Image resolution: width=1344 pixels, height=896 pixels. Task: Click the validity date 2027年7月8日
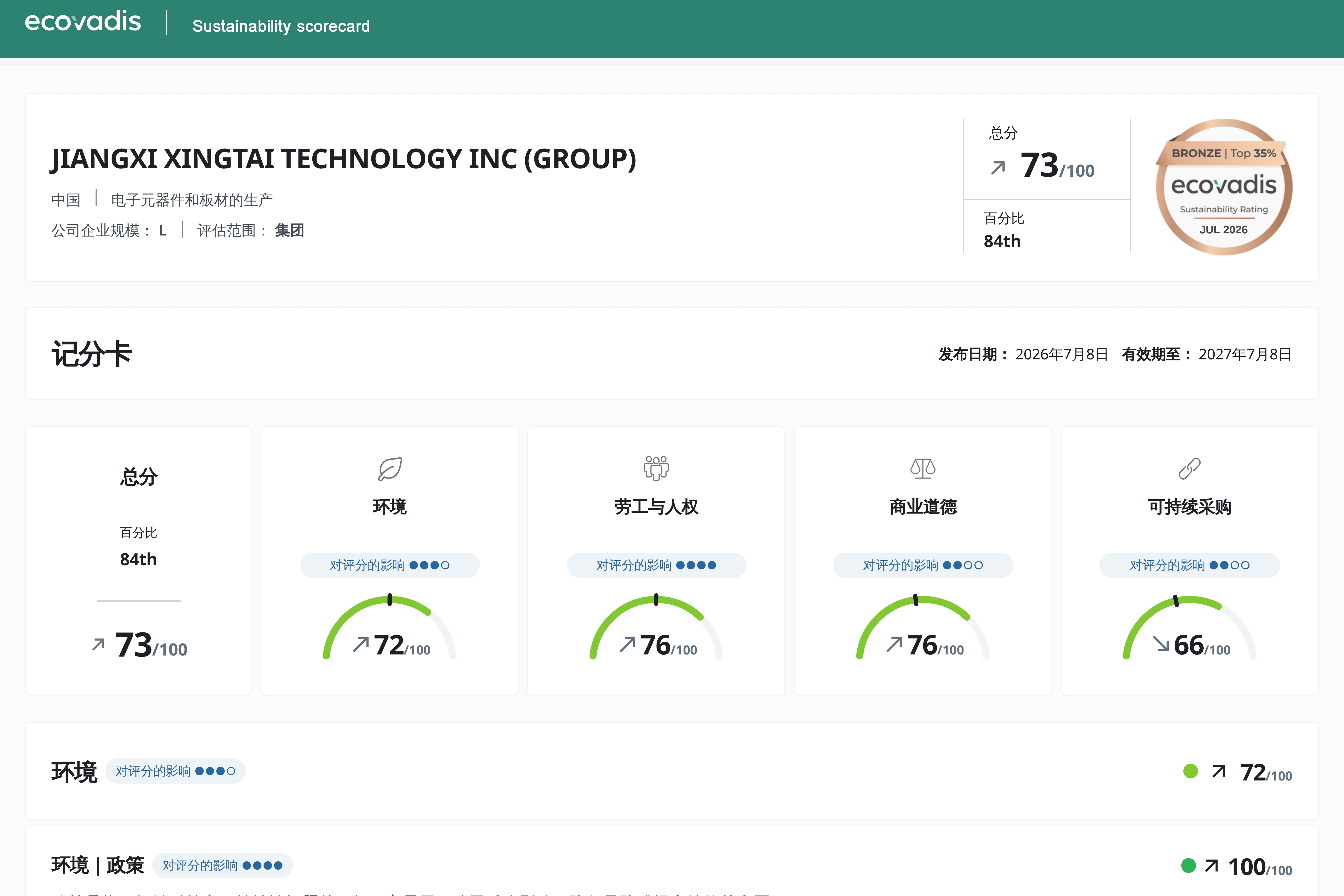1245,354
